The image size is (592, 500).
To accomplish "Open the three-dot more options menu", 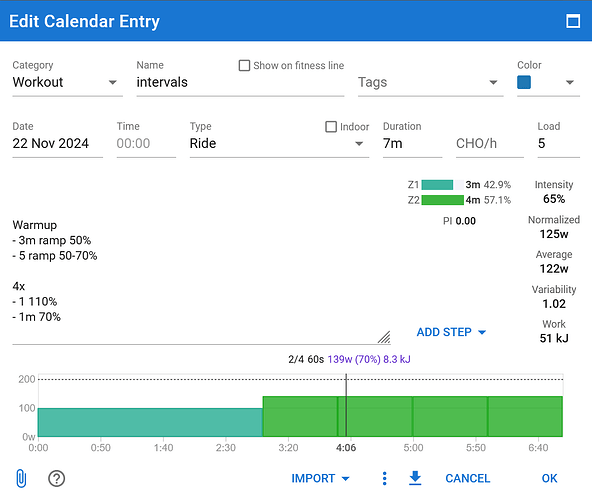I will click(x=384, y=478).
